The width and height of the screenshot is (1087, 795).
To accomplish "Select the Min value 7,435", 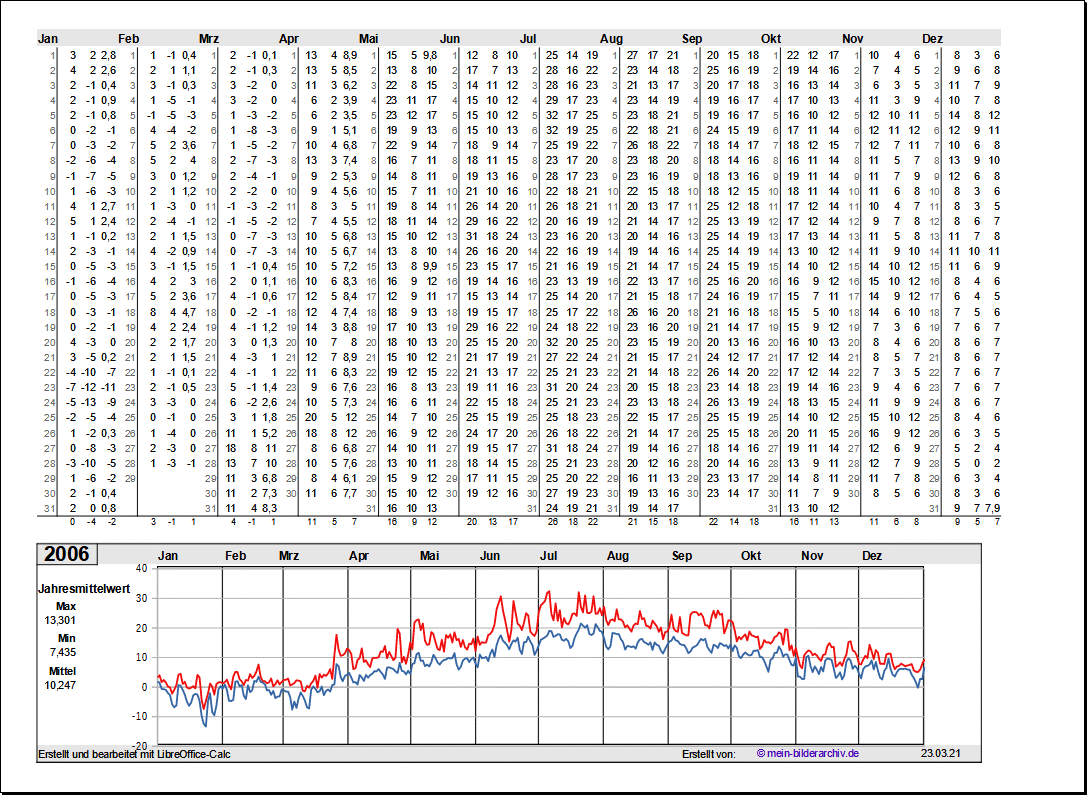I will click(58, 652).
